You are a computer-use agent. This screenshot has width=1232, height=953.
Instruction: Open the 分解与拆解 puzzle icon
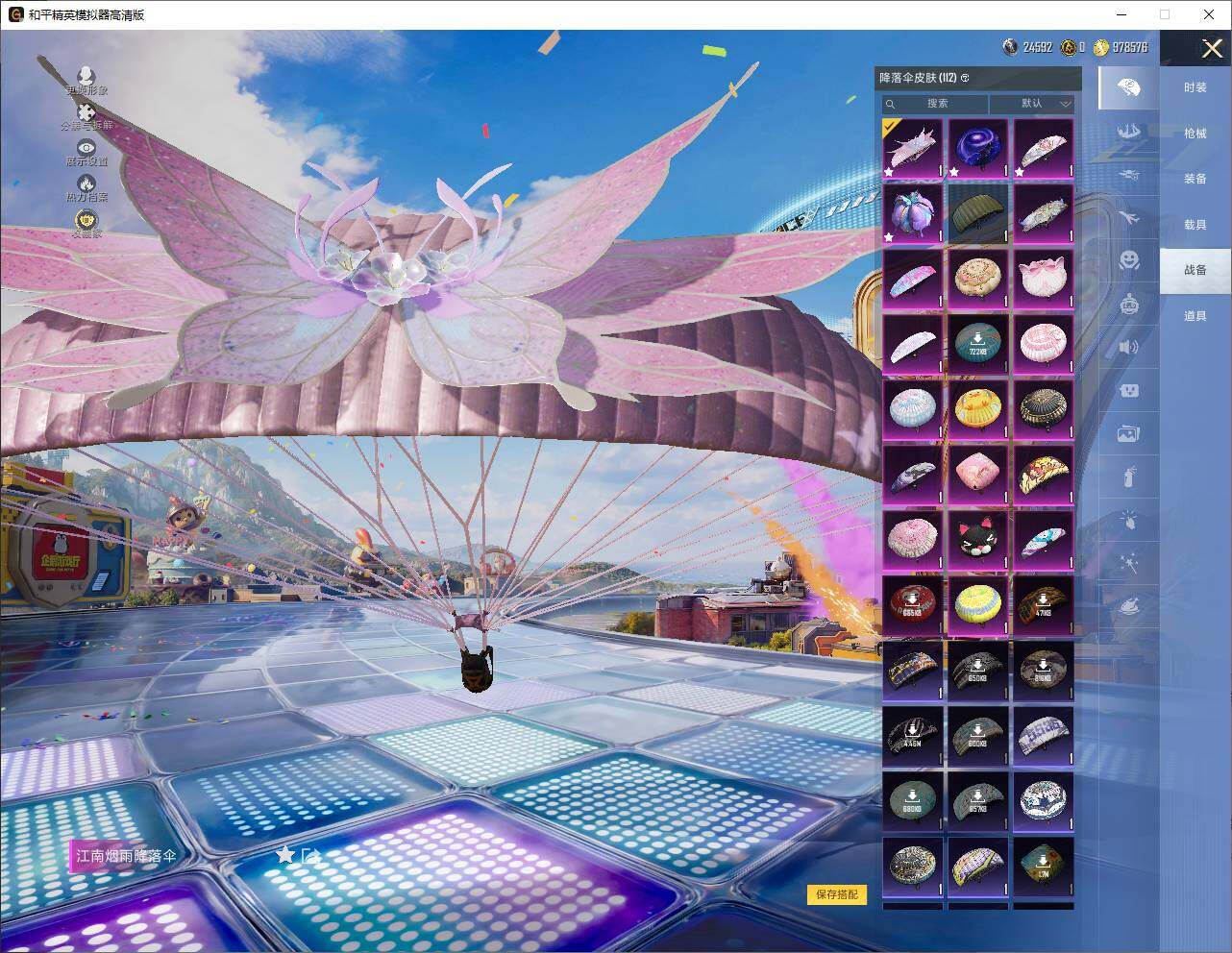(x=86, y=113)
